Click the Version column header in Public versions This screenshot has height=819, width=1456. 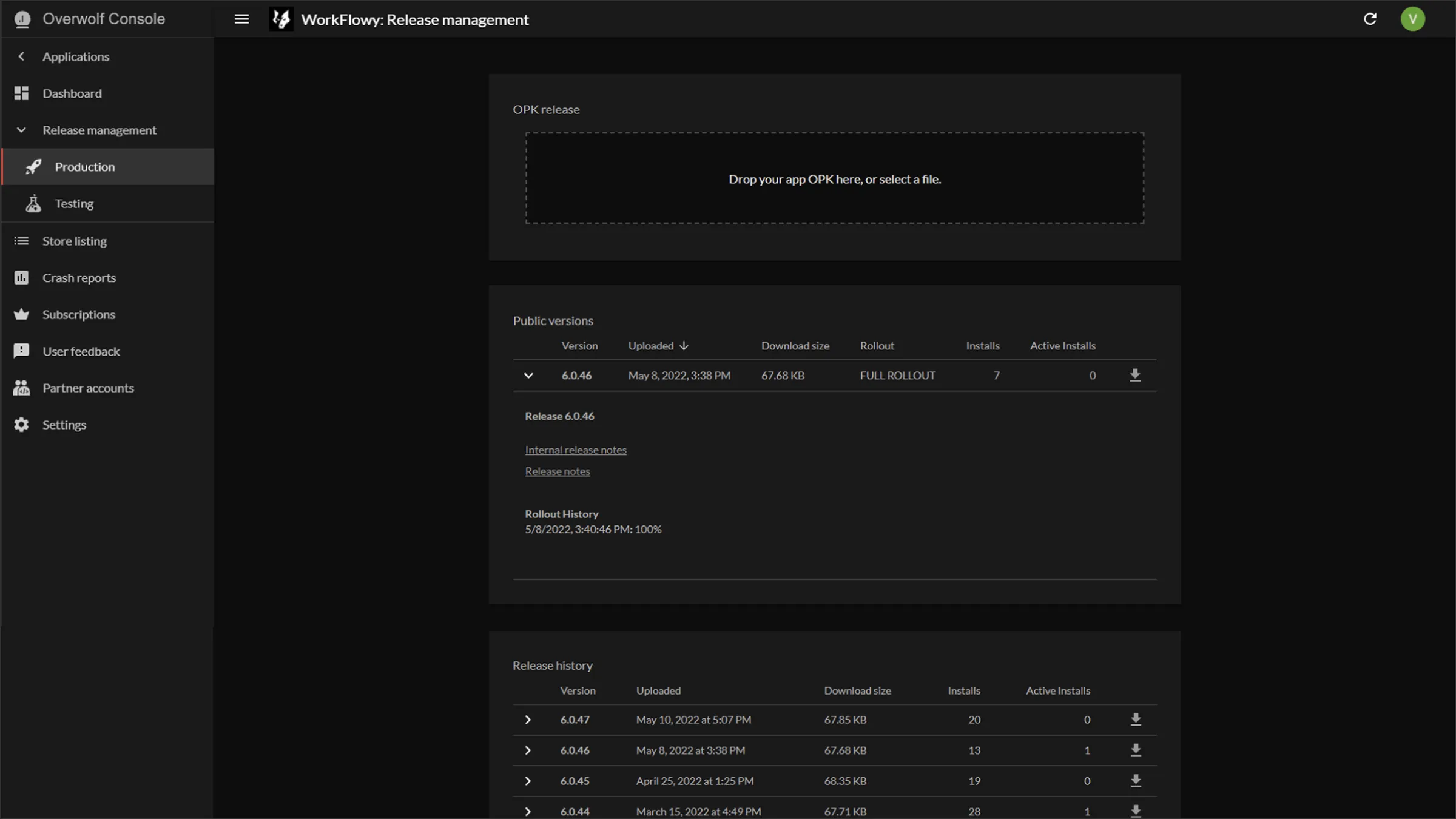click(579, 346)
